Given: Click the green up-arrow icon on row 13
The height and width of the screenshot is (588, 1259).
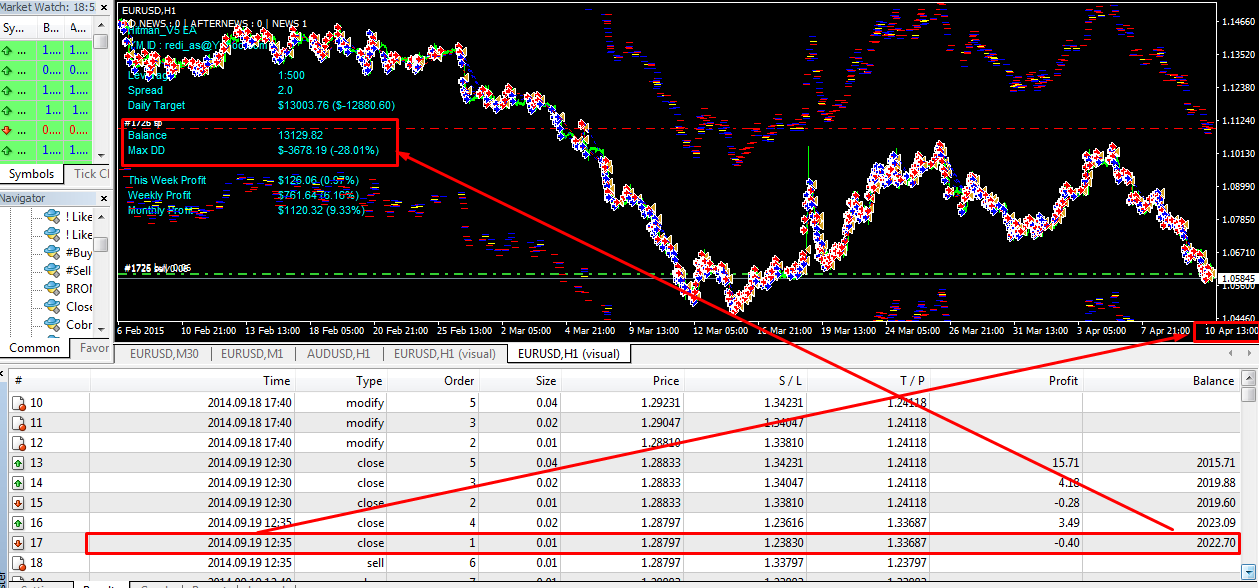Looking at the screenshot, I should [x=18, y=463].
